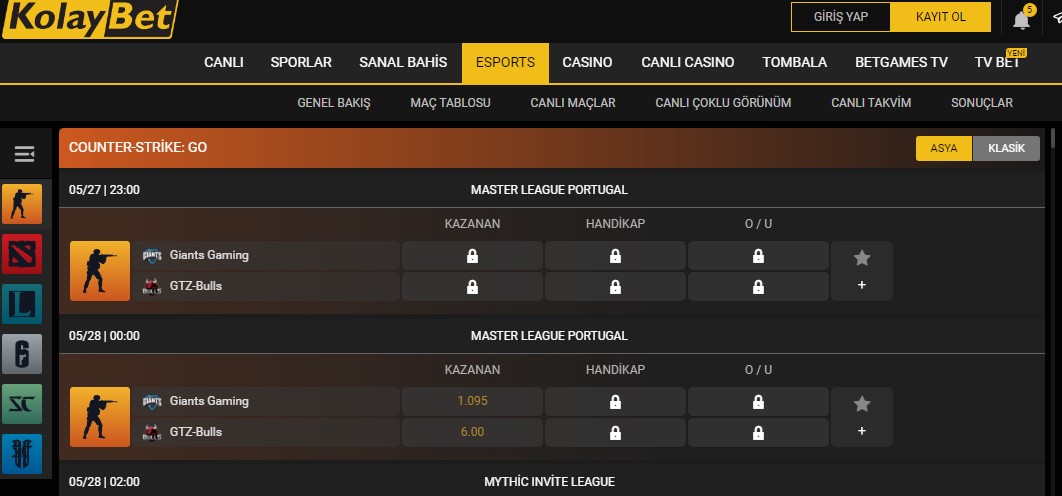Screen dimensions: 1062x496
Task: Click locked Handikap for GTZ-Bulls 05/28
Action: pos(615,432)
